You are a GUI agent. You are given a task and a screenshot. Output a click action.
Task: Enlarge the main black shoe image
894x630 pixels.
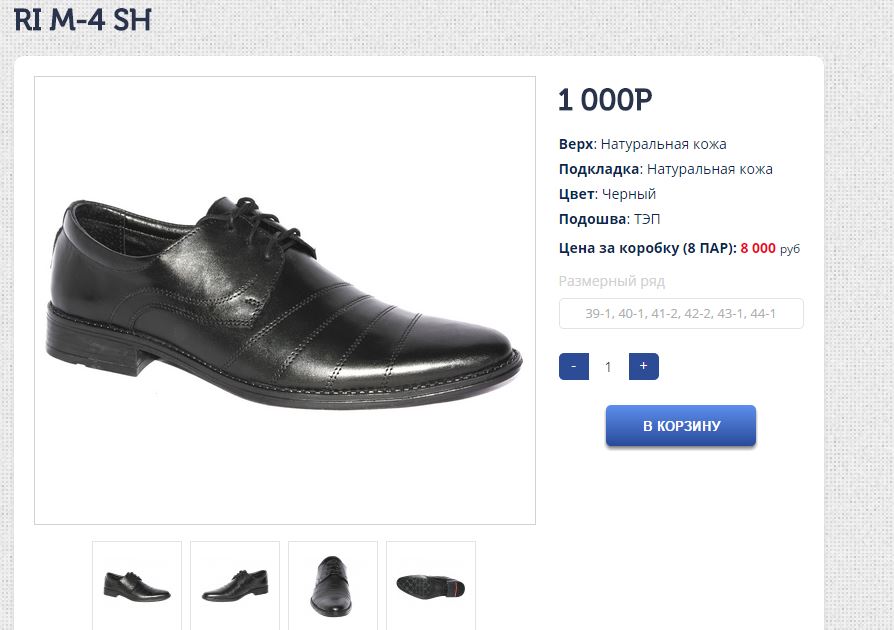click(x=285, y=300)
